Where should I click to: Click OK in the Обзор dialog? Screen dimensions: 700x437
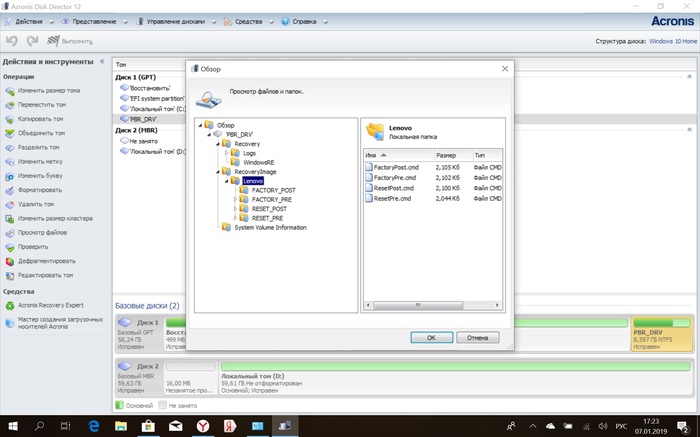tap(431, 338)
